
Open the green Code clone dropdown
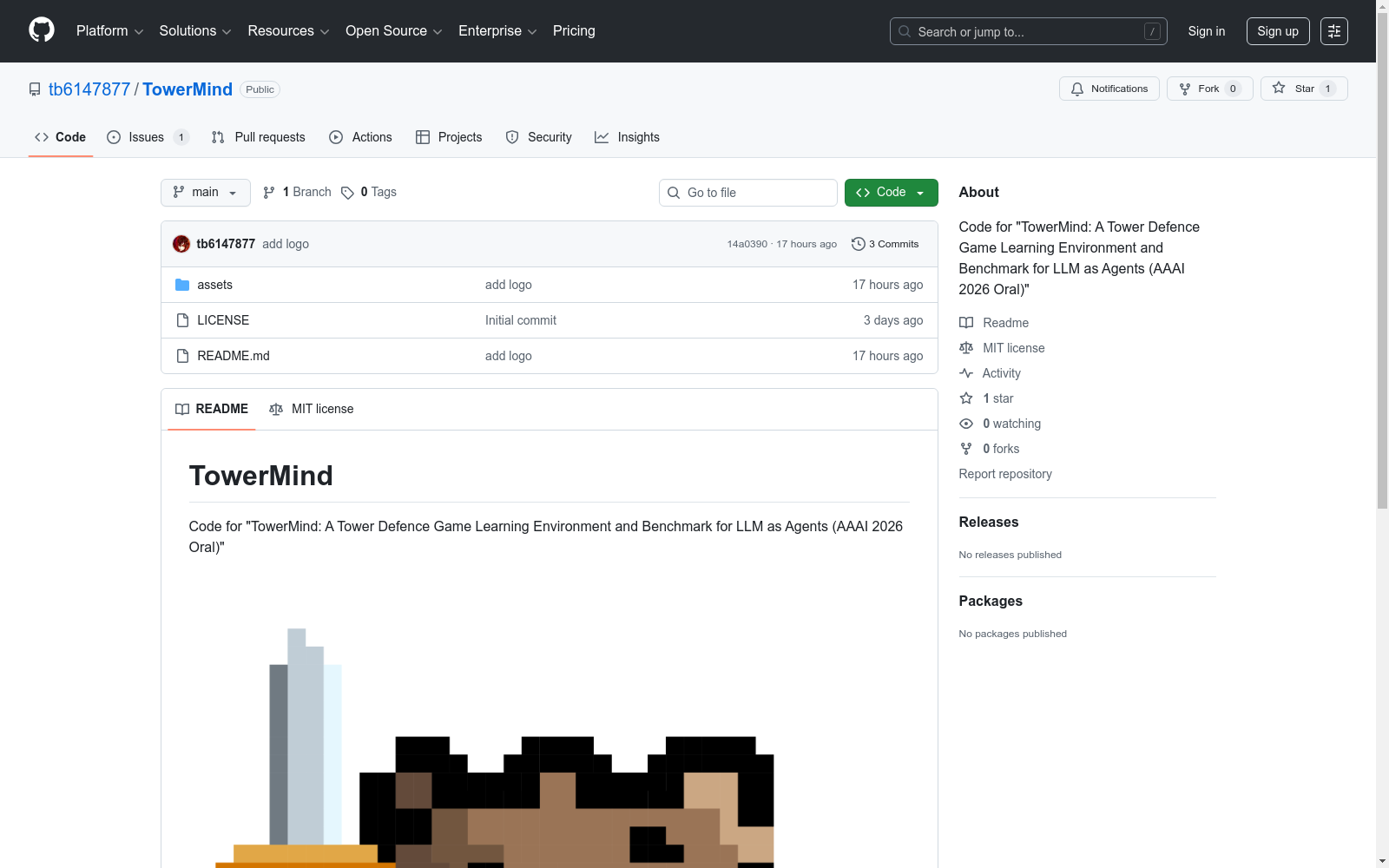[x=891, y=193]
